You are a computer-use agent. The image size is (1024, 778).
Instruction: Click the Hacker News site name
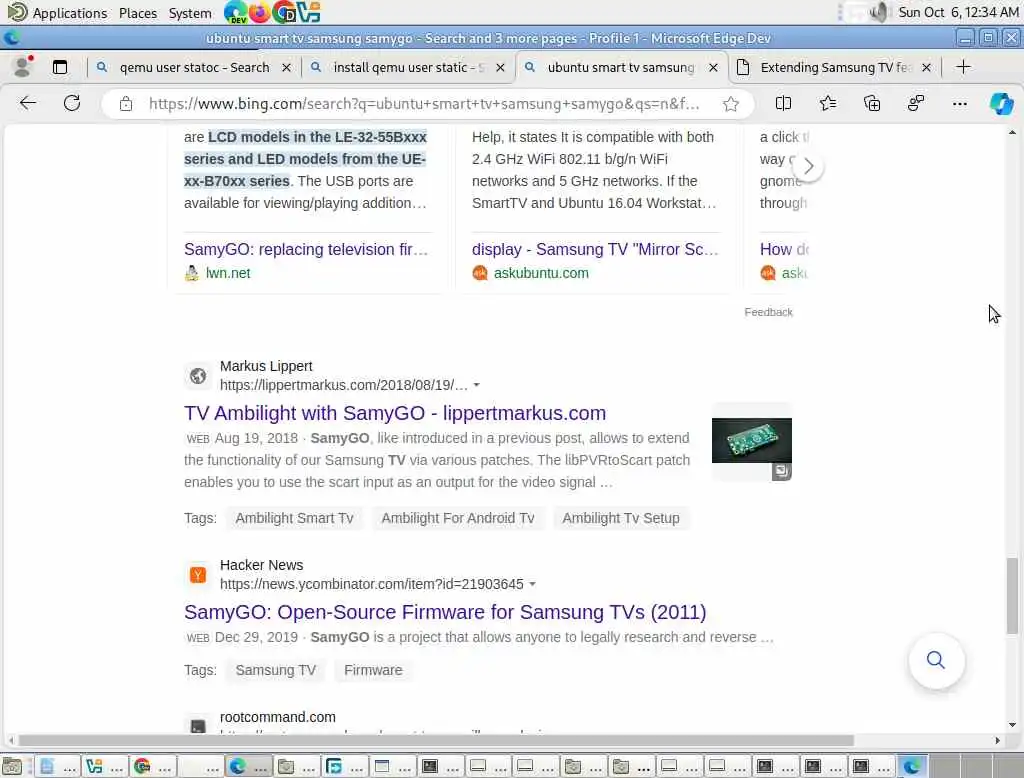pyautogui.click(x=261, y=565)
